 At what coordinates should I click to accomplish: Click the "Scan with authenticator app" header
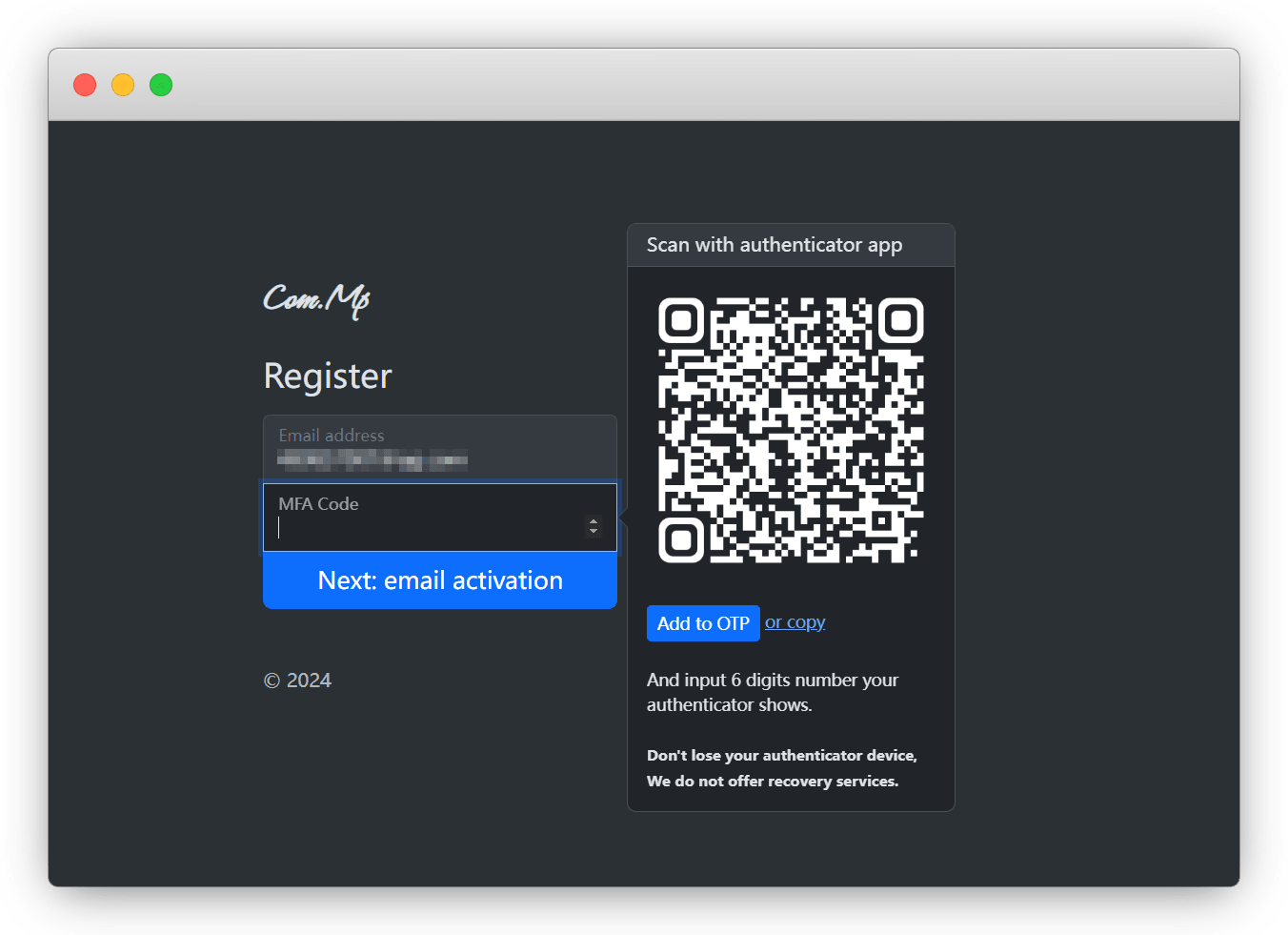click(774, 245)
